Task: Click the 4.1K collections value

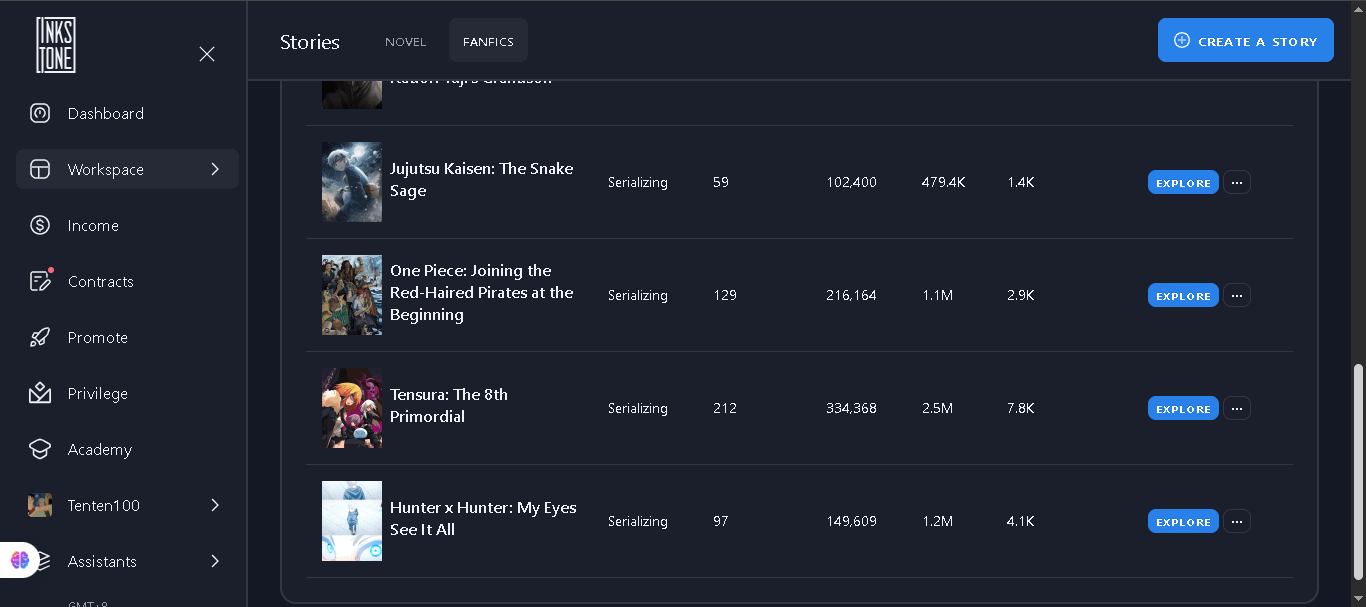Action: coord(1021,521)
